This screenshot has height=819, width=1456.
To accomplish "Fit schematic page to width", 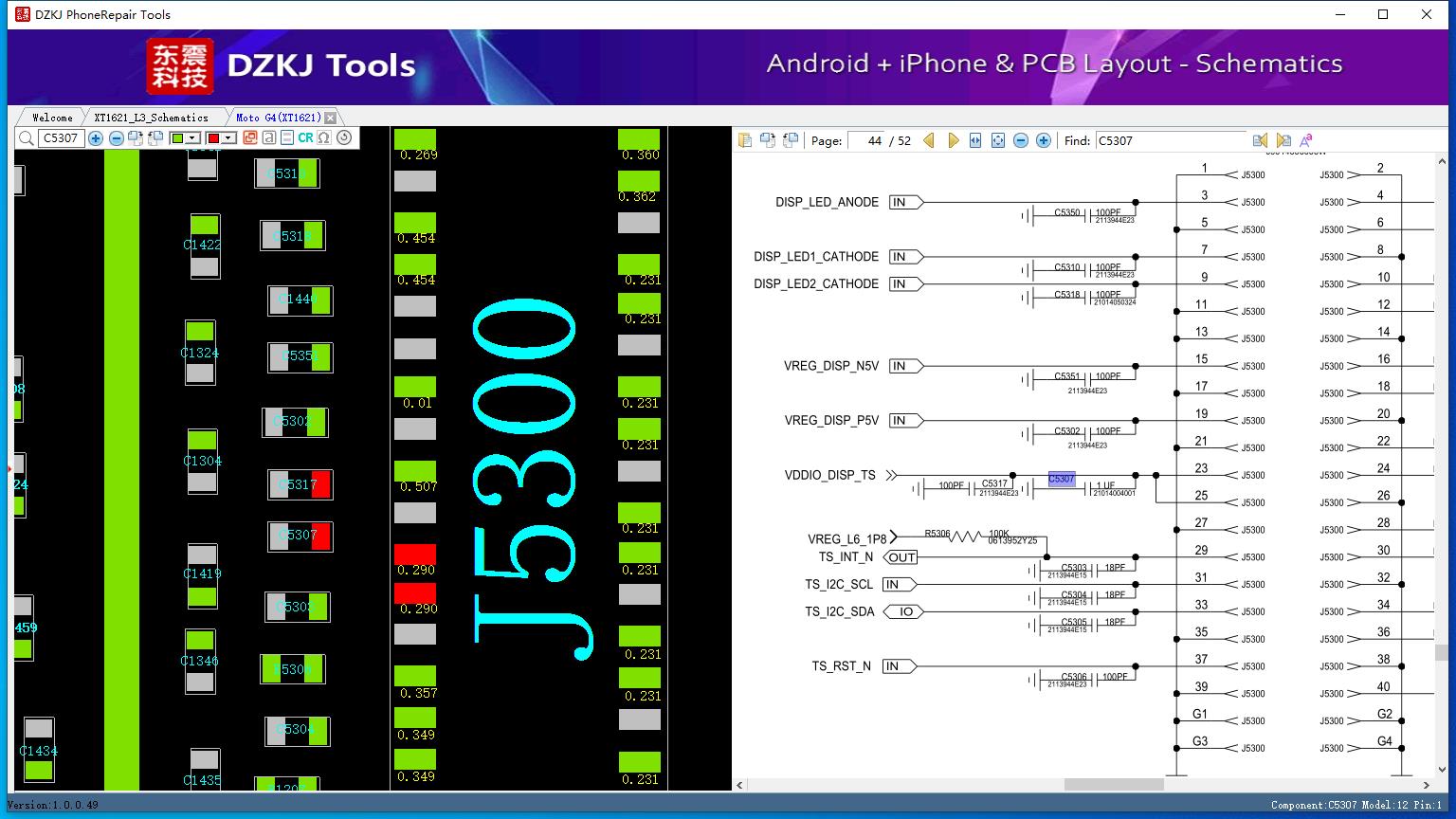I will [x=975, y=140].
